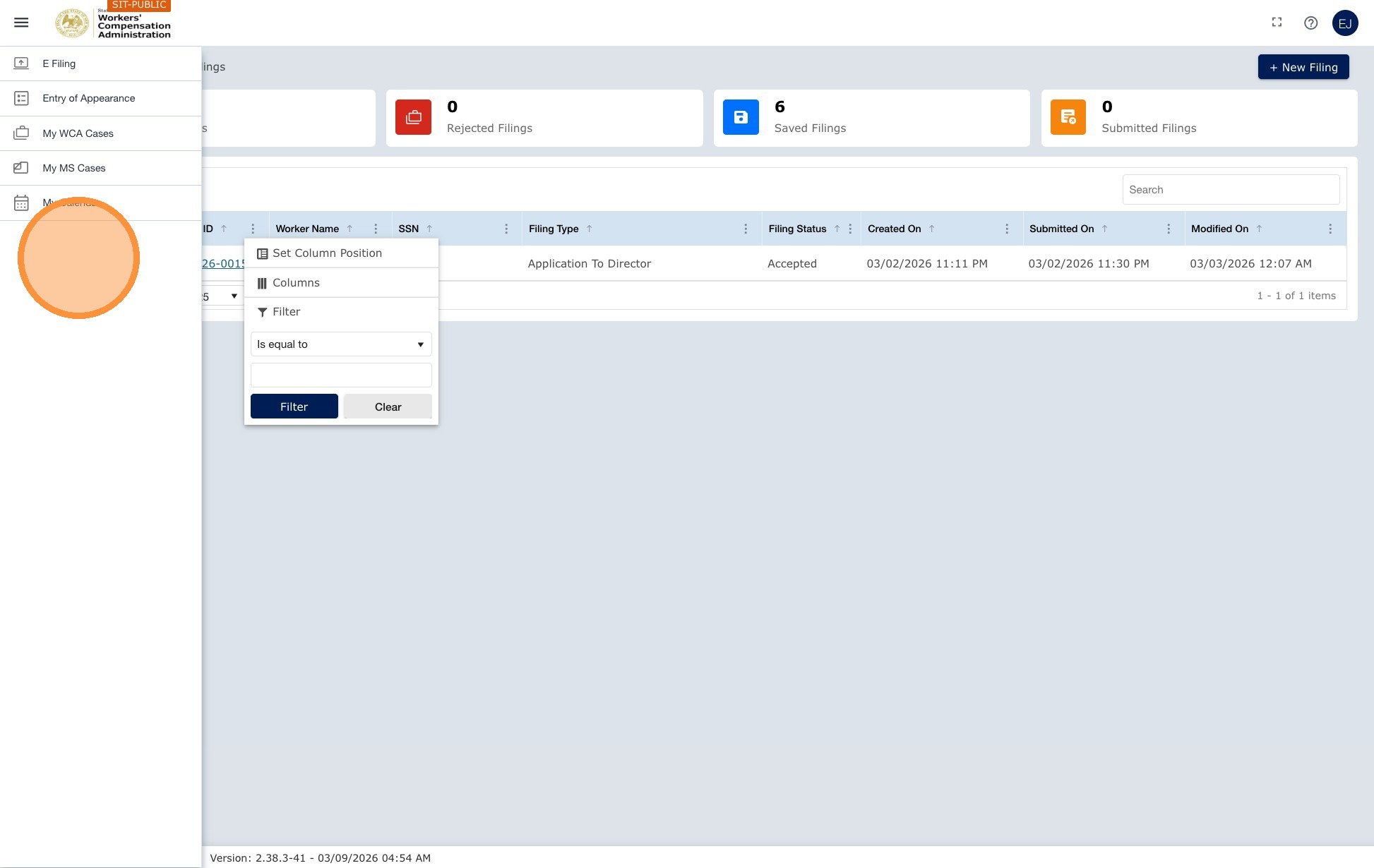Open E Filing in the sidebar
1374x868 pixels.
pos(100,64)
